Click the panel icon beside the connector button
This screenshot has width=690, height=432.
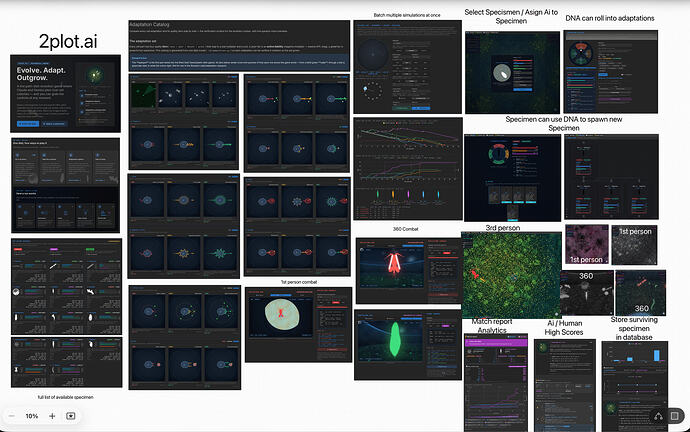pos(675,416)
